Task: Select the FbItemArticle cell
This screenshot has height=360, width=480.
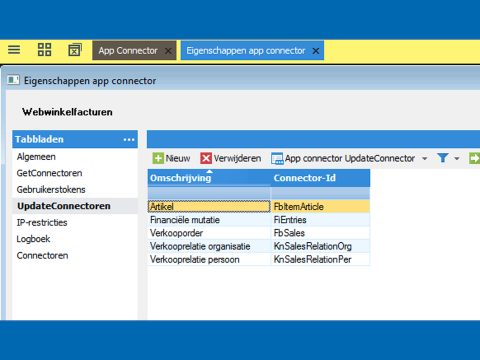Action: [320, 207]
